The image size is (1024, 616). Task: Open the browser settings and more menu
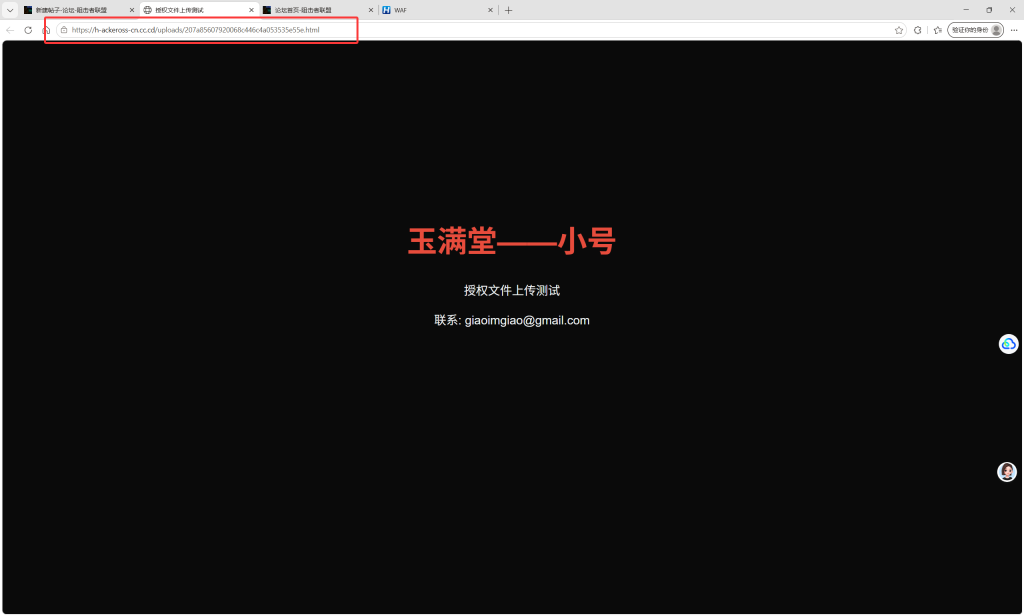click(x=1014, y=30)
